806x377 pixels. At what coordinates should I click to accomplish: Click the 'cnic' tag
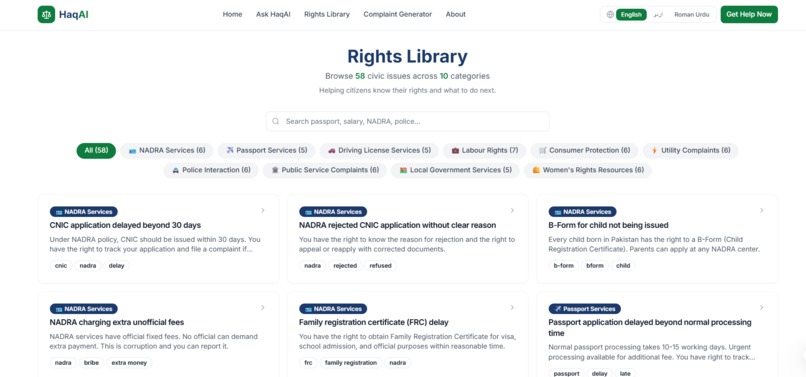tap(61, 266)
